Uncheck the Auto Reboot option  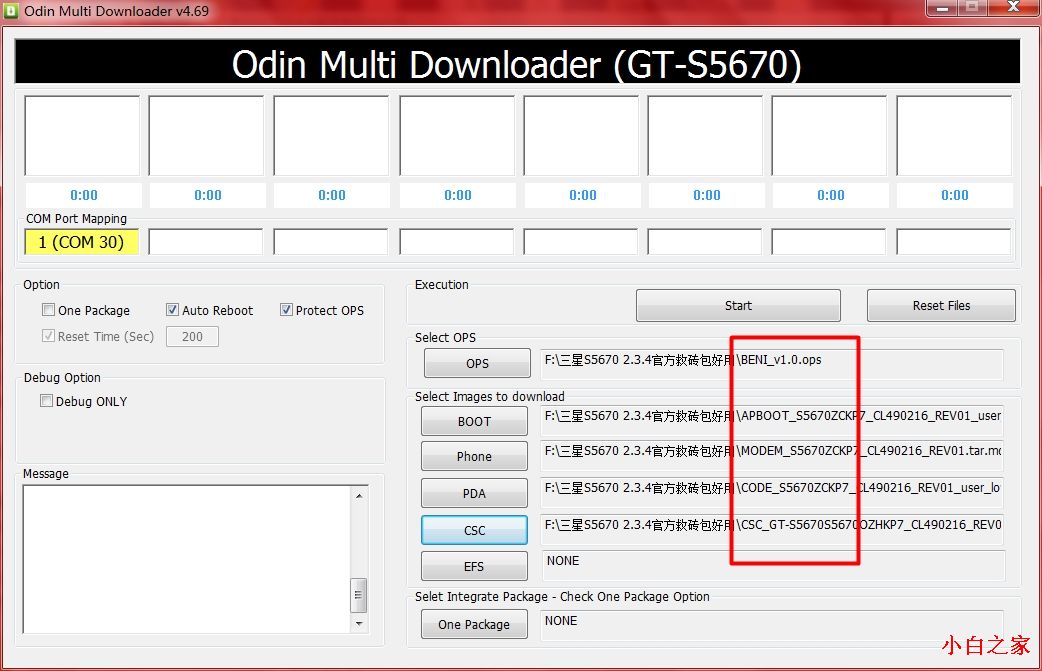(x=172, y=310)
